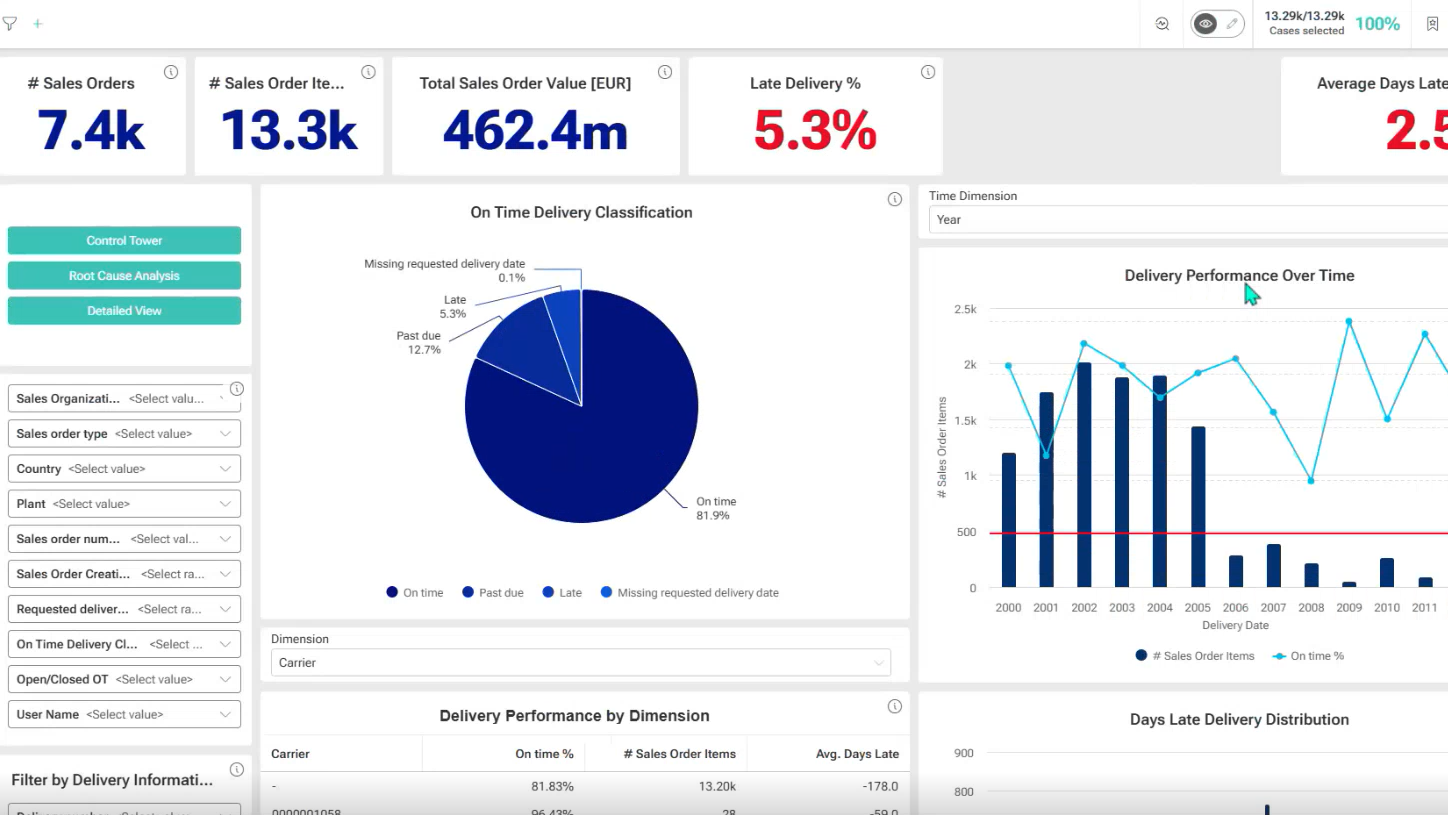Click info icon on # Sales Orders card

click(171, 72)
